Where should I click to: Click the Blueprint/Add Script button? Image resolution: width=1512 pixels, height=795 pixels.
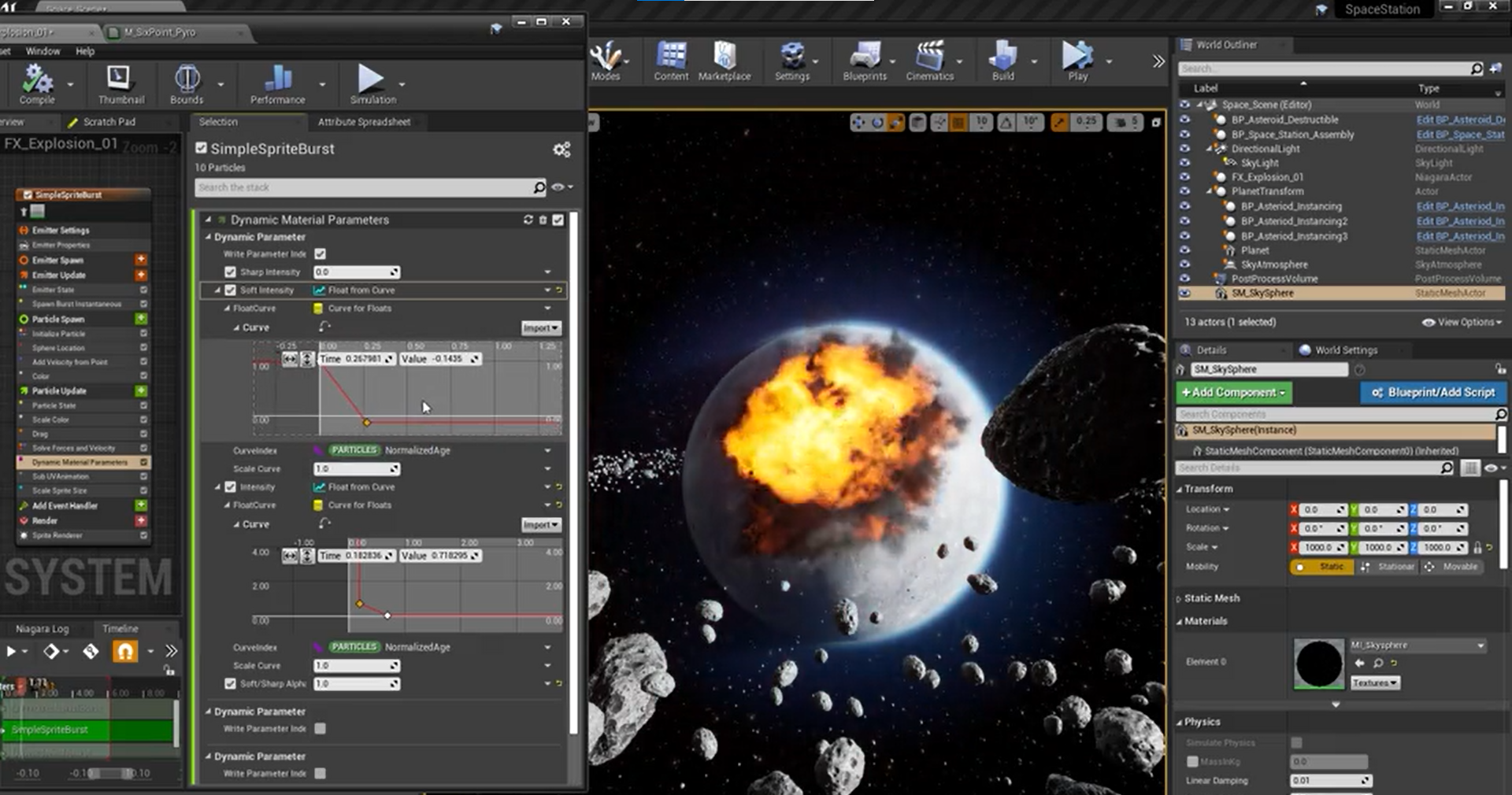[1432, 393]
